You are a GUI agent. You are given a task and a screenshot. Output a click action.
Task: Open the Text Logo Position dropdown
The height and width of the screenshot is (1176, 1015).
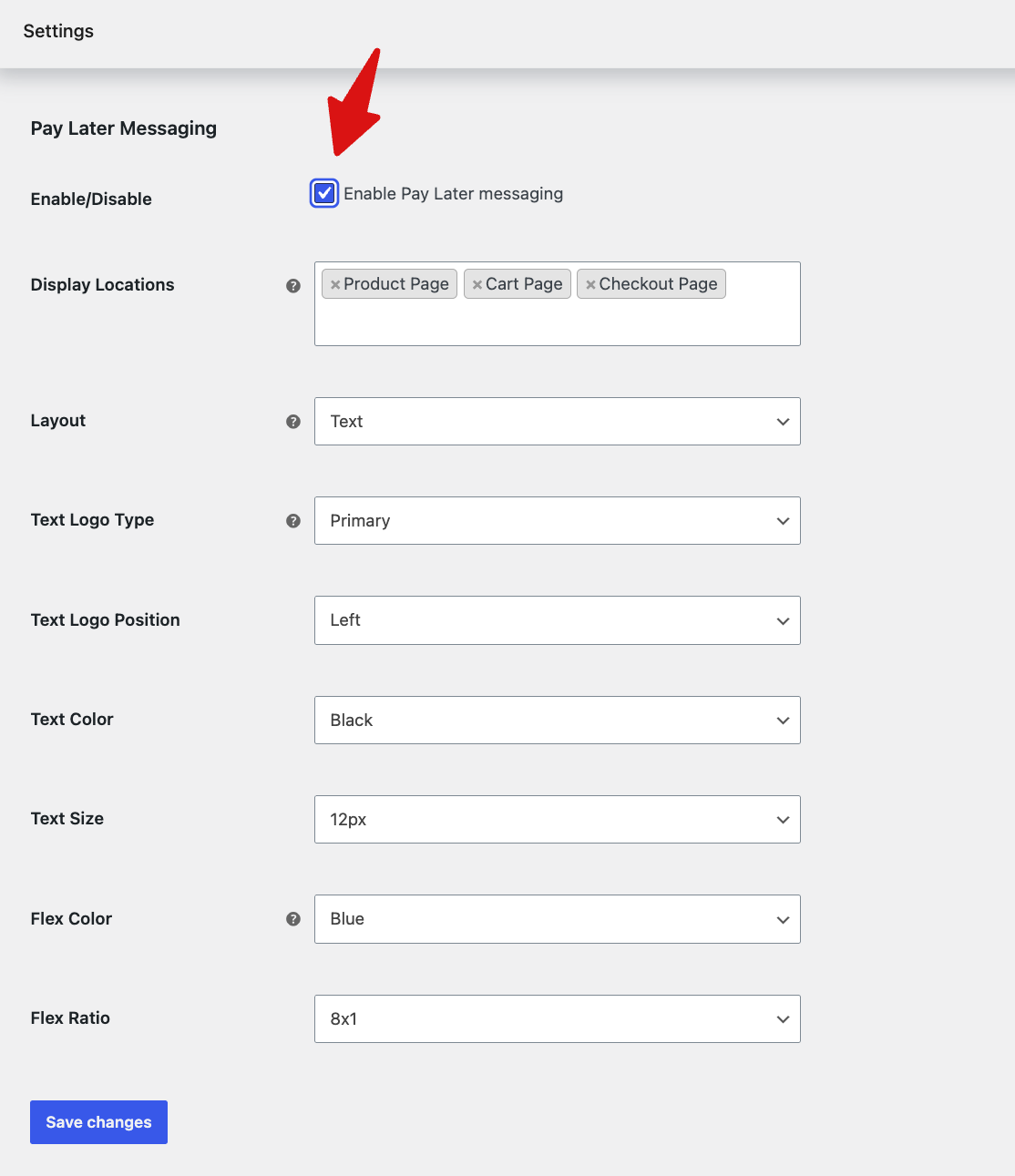coord(558,620)
